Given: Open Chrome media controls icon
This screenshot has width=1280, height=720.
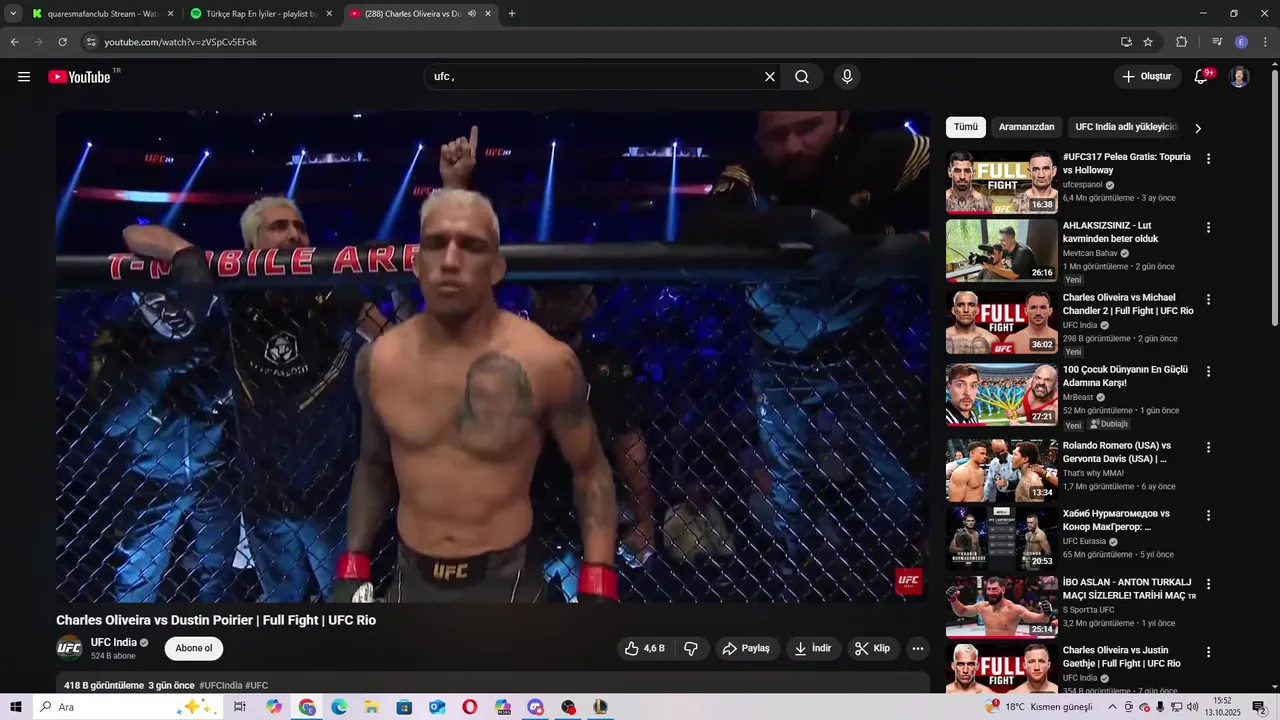Looking at the screenshot, I should (1217, 42).
